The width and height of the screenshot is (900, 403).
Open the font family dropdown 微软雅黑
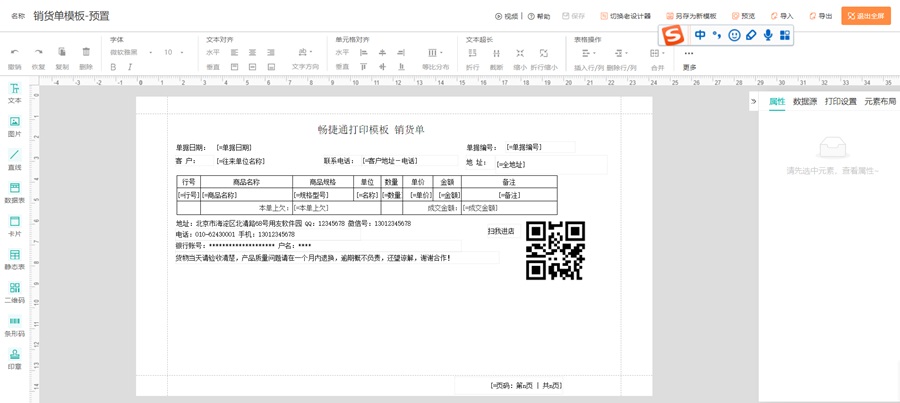(x=131, y=52)
